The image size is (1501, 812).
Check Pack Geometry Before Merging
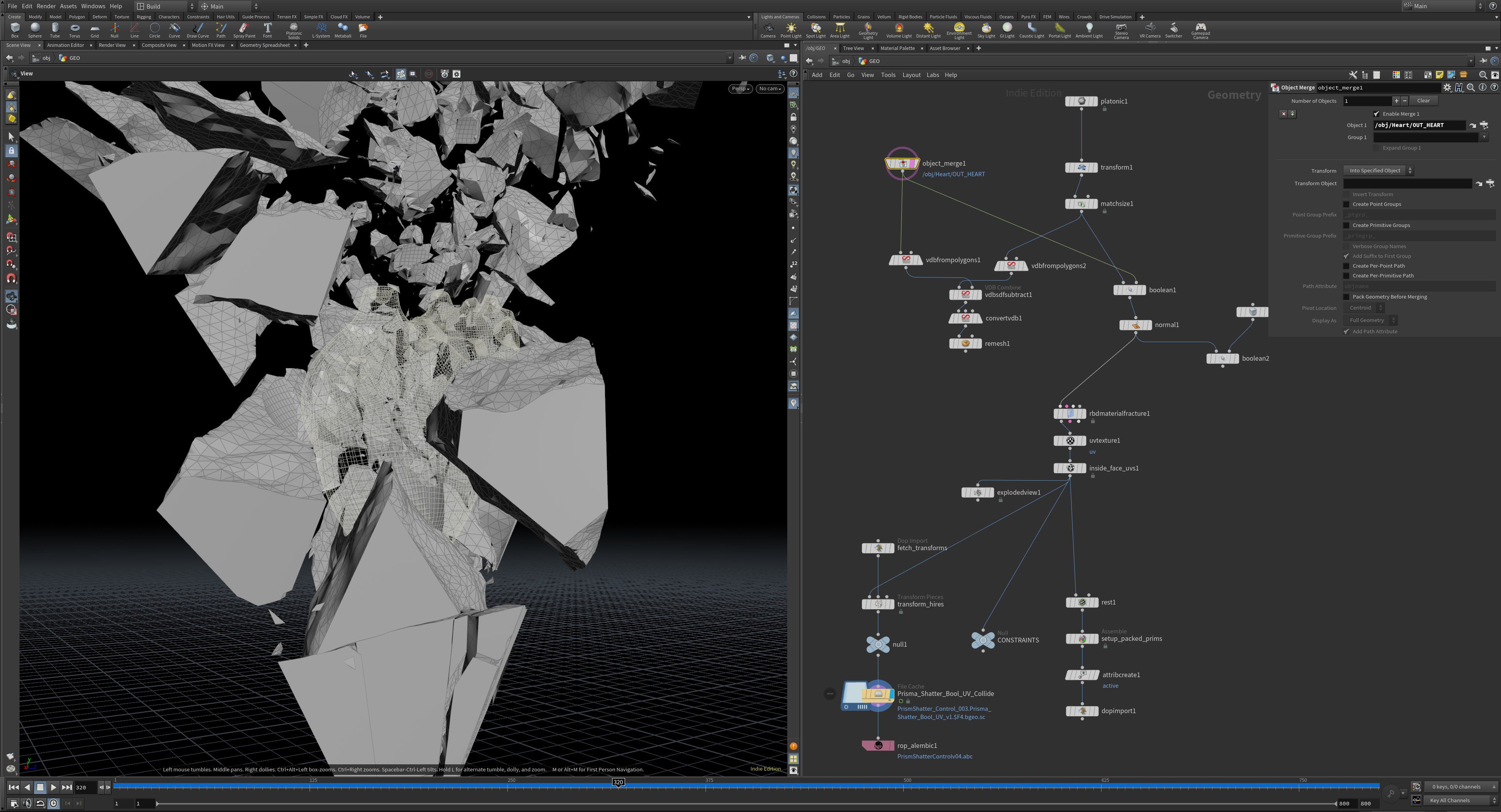click(x=1346, y=297)
